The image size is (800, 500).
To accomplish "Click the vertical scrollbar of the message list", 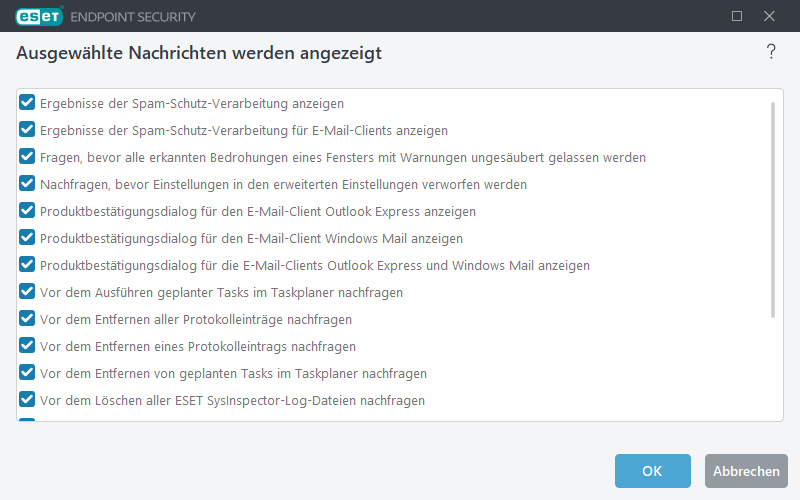I will pos(772,210).
